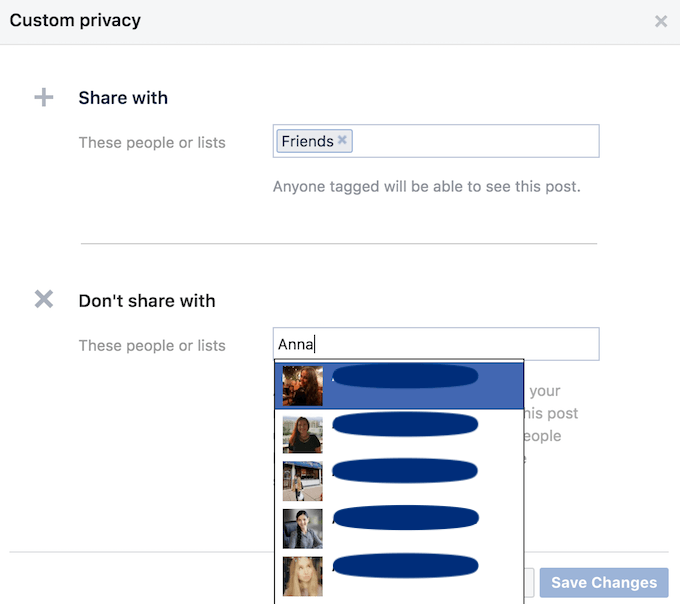Click the first suggestion's profile thumbnail
Screen dimensions: 680x604
[302, 386]
